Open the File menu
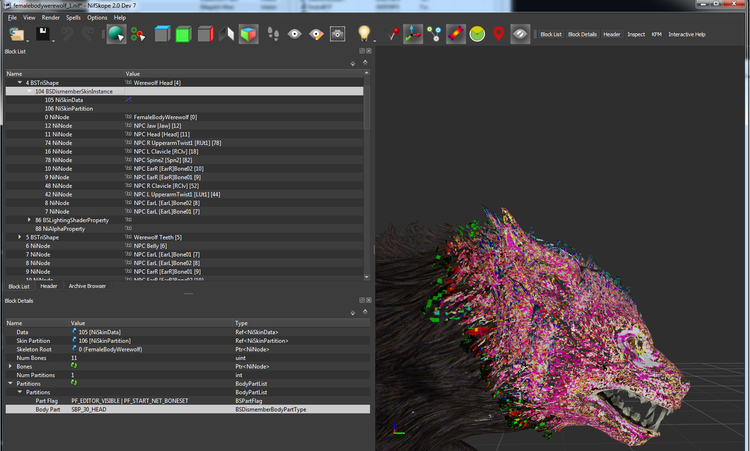Viewport: 750px width, 451px height. click(x=12, y=18)
